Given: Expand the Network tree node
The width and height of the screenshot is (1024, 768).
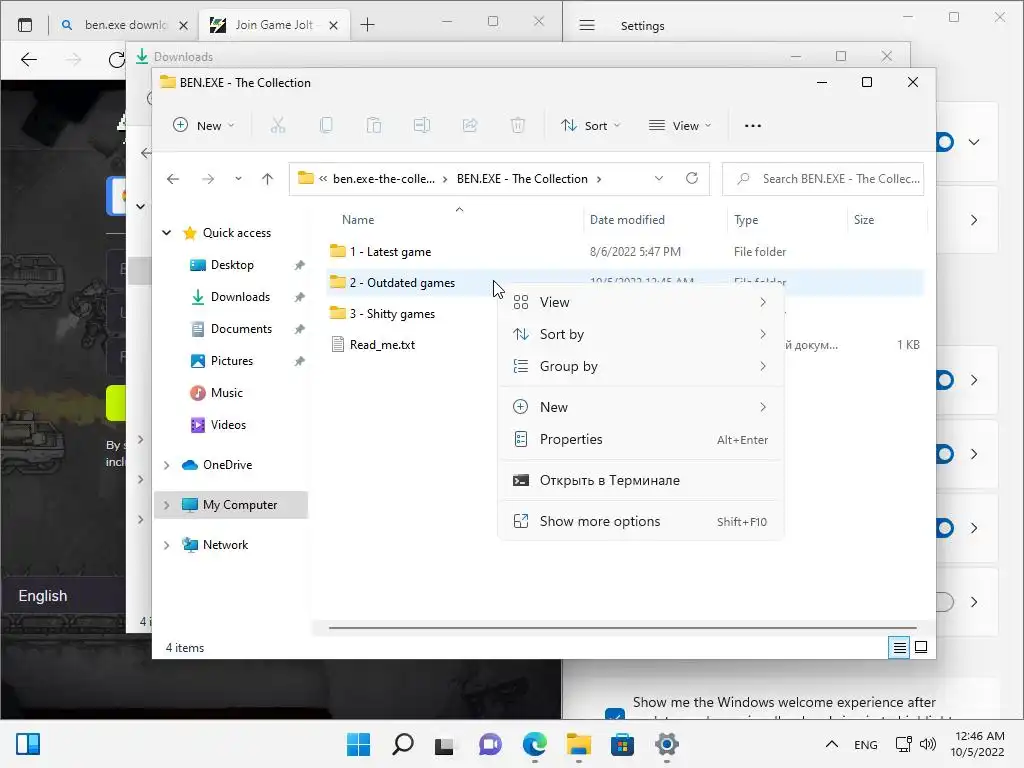Looking at the screenshot, I should click(x=167, y=545).
